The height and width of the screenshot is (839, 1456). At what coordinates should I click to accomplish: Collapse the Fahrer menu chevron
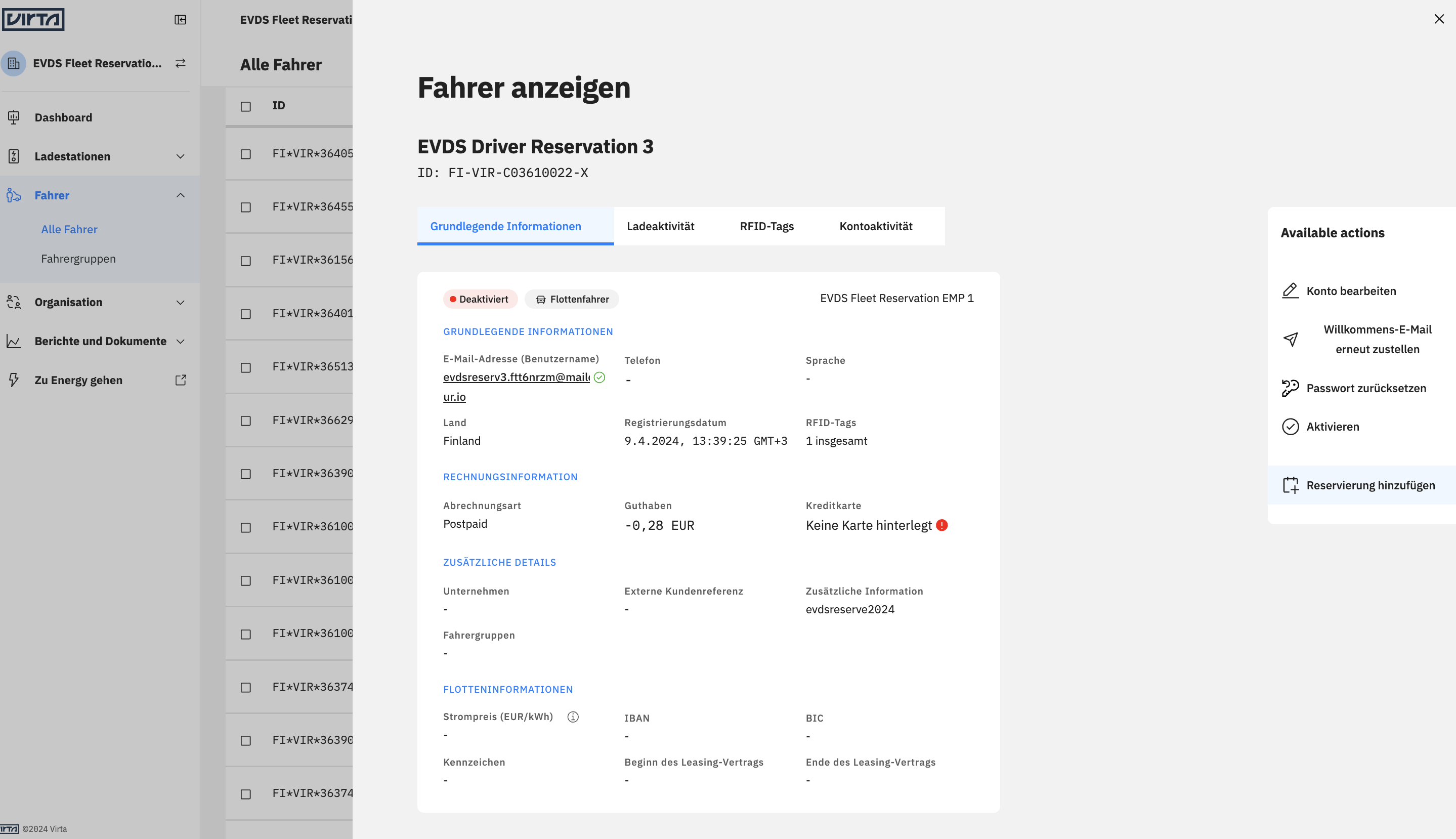coord(180,195)
